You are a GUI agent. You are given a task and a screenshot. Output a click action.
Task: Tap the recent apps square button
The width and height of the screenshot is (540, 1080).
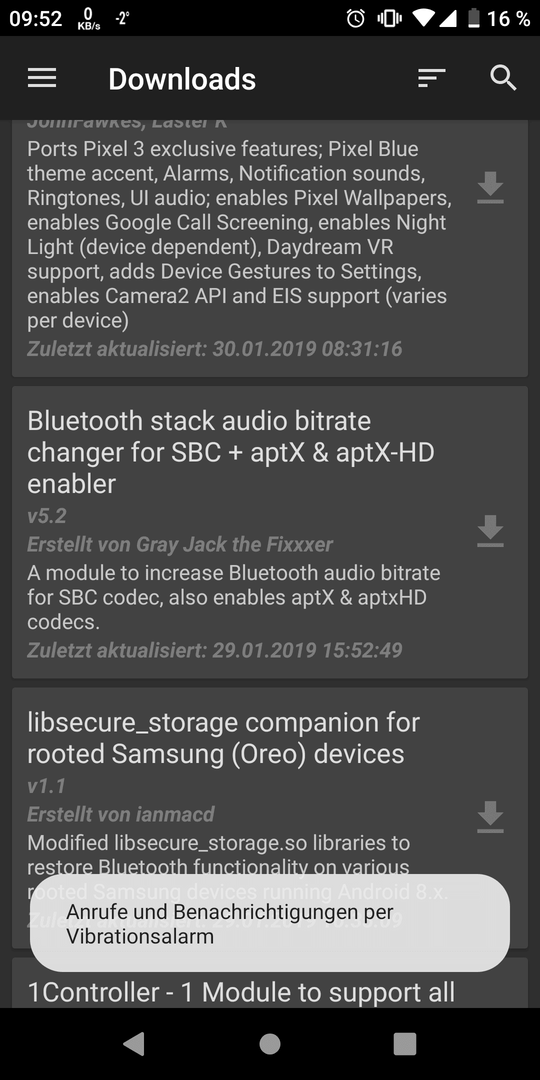pos(405,1043)
